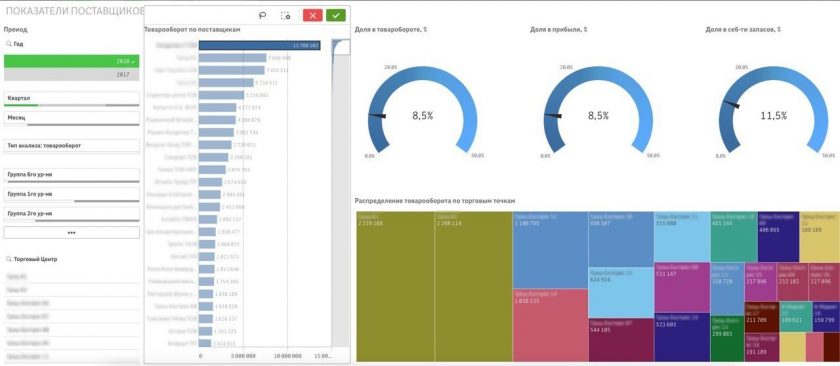
Task: Expand the Месяц filter
Action: (x=71, y=118)
